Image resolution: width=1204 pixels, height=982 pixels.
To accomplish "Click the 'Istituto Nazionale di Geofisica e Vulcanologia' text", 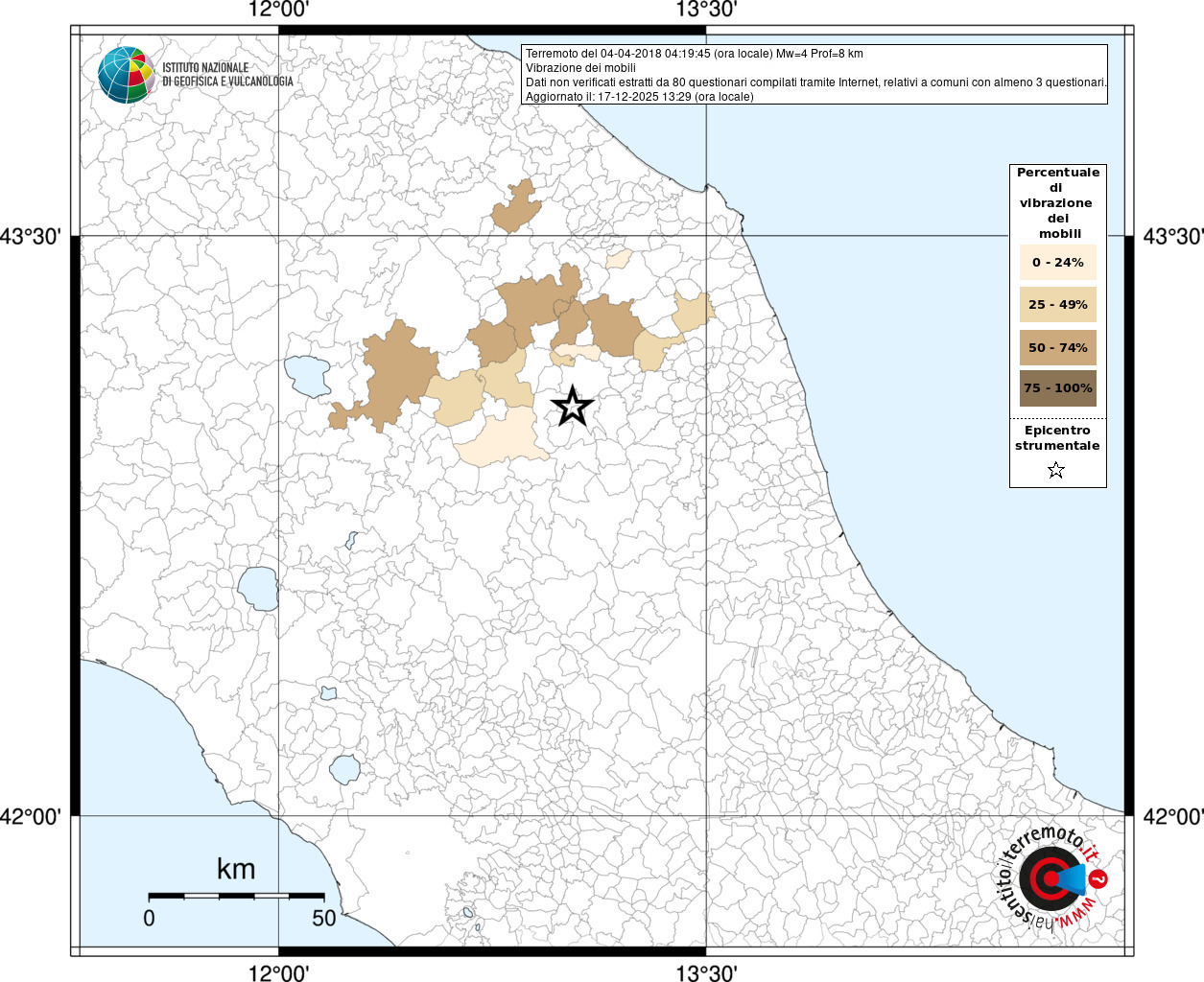I will pyautogui.click(x=227, y=75).
